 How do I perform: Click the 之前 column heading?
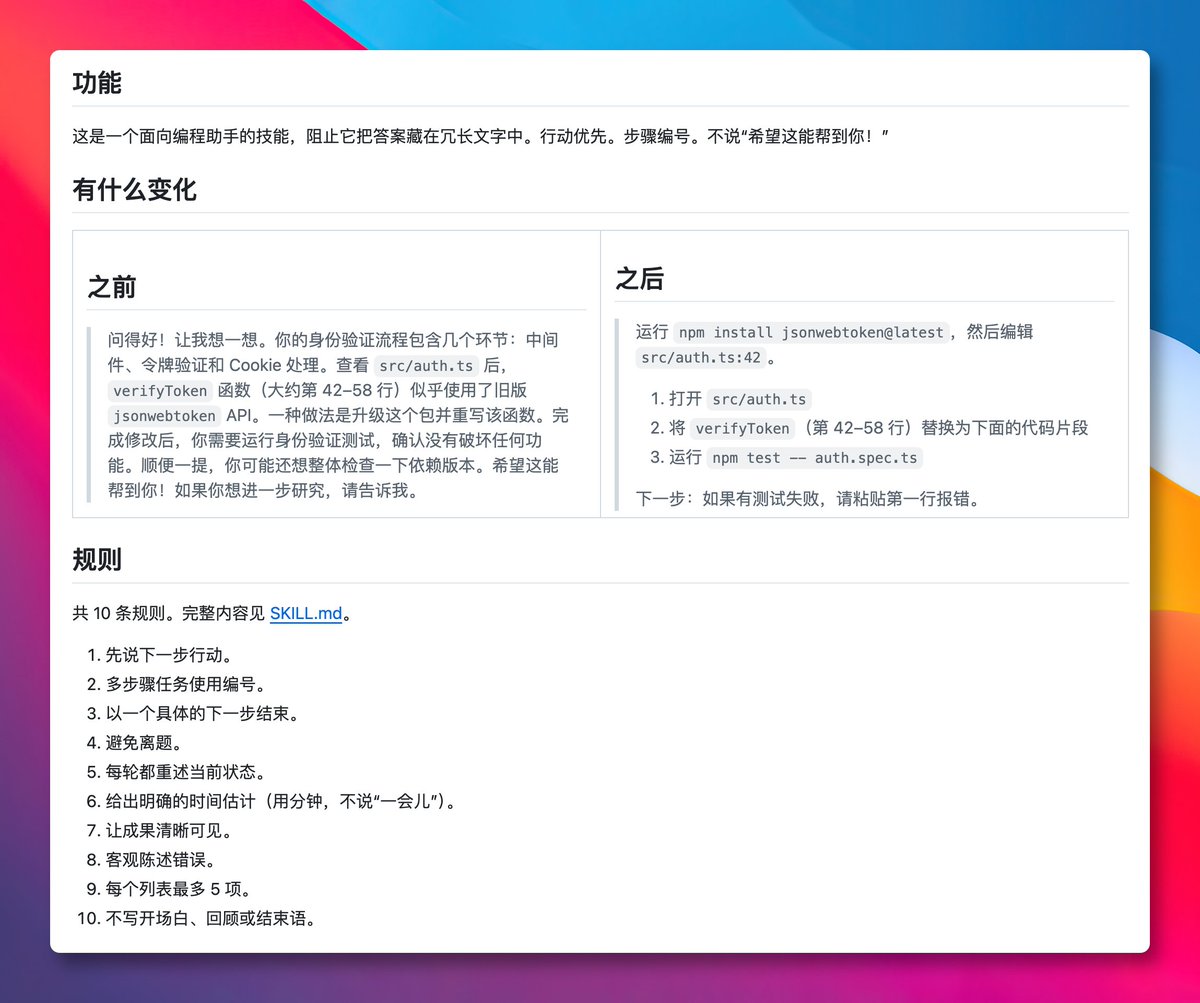pyautogui.click(x=113, y=287)
